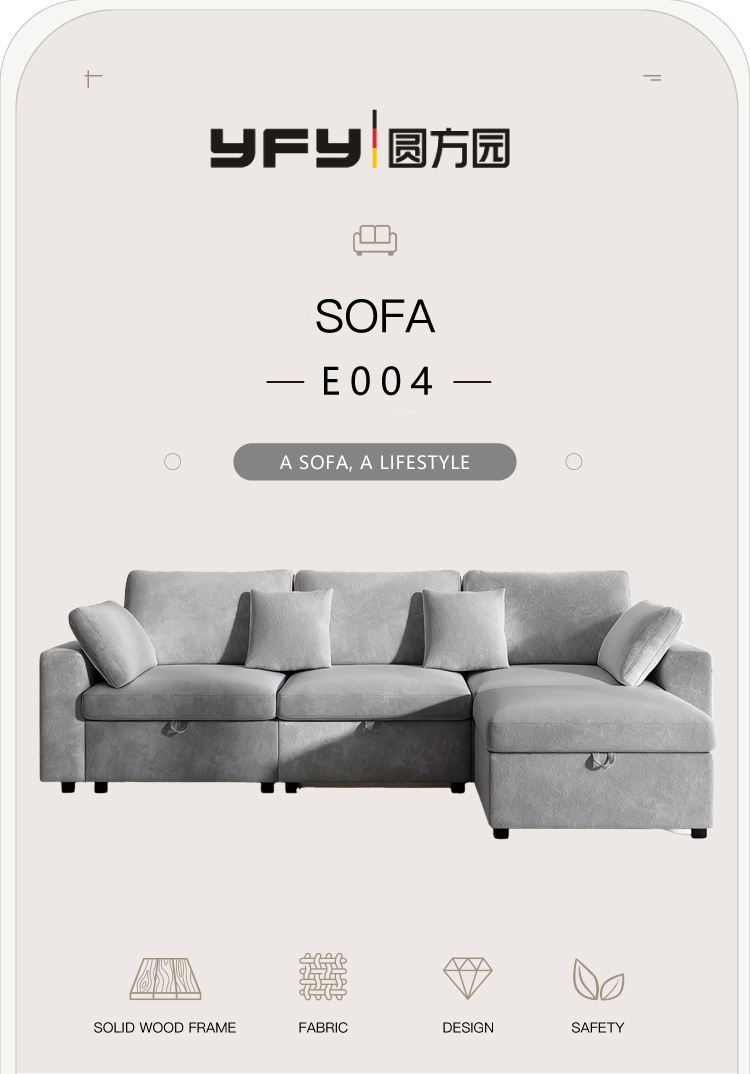This screenshot has width=750, height=1074.
Task: Click the A SOFA, A LIFESTYLE pill button
Action: coord(375,462)
